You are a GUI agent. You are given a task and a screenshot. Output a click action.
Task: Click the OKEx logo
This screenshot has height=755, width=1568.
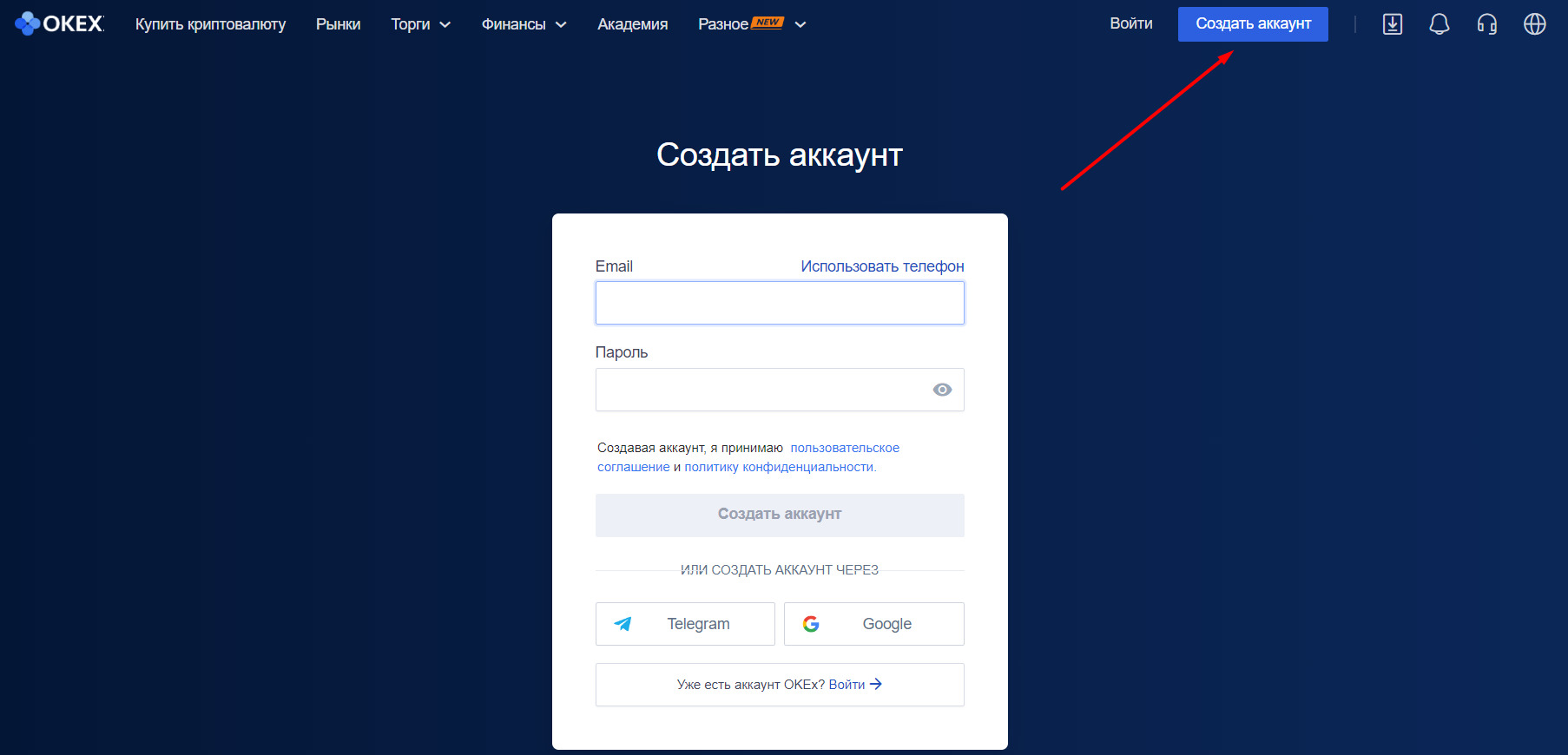[59, 23]
